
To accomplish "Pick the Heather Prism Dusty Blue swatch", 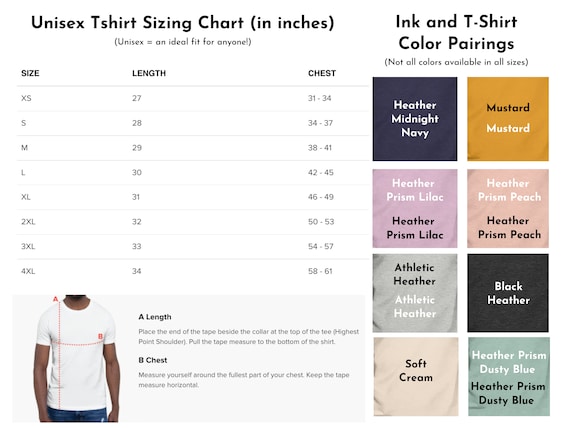I will coord(509,377).
